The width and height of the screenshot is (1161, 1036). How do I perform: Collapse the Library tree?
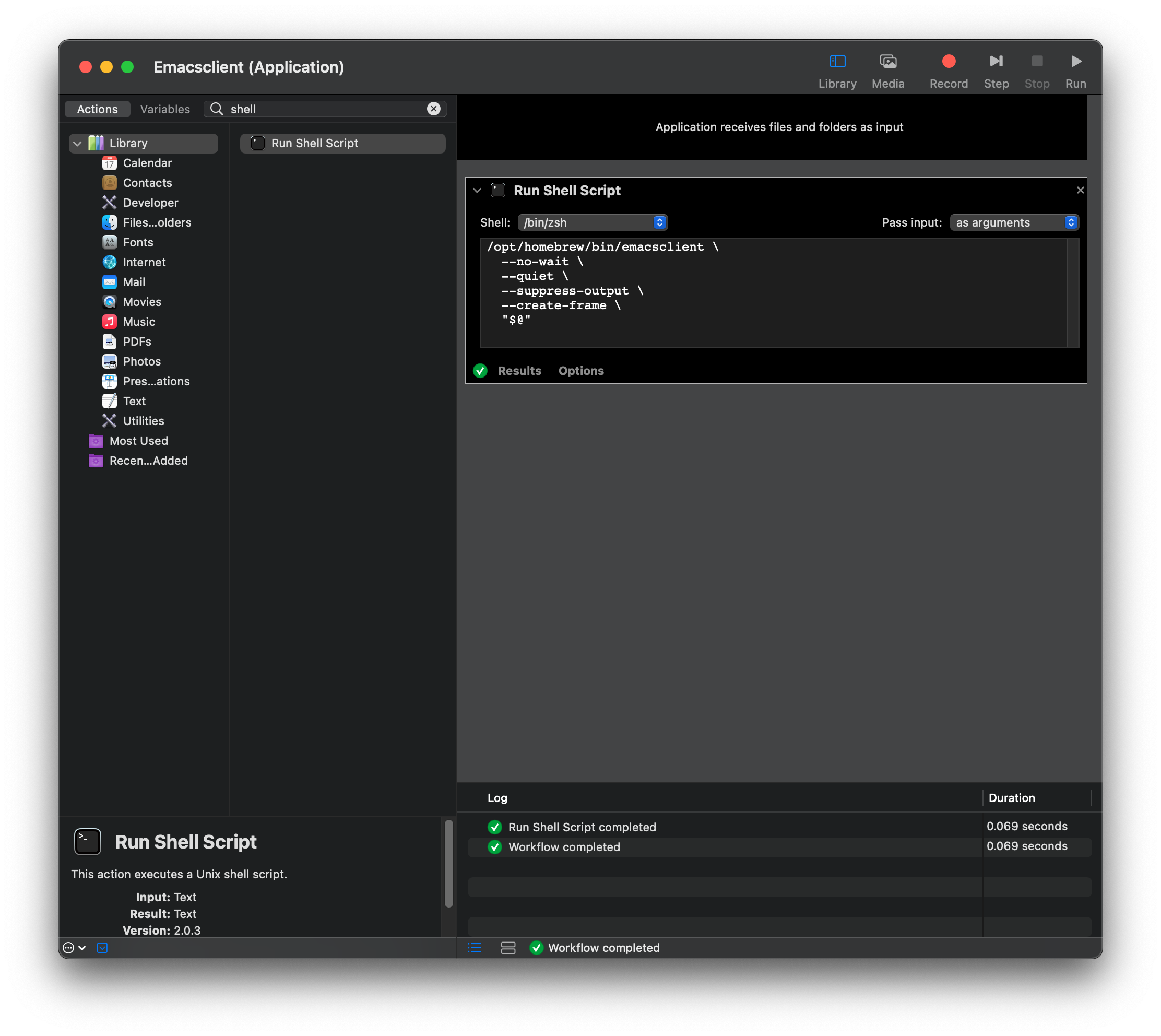click(x=77, y=144)
